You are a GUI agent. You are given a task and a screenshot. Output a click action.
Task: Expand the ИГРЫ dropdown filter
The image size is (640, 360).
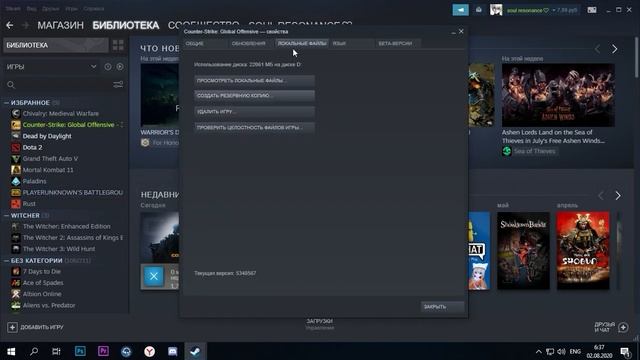click(x=93, y=67)
